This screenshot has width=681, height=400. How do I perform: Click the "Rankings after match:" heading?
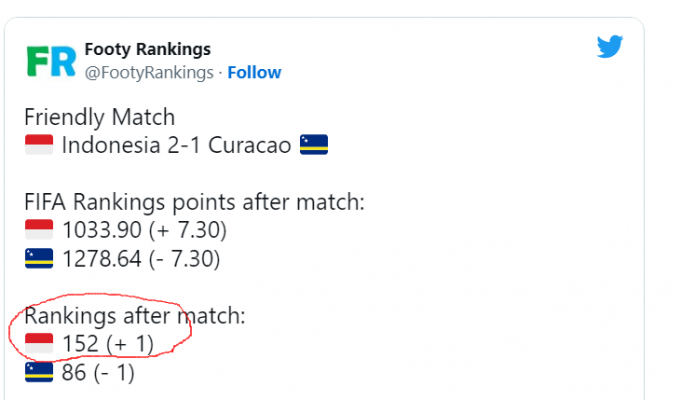(134, 317)
